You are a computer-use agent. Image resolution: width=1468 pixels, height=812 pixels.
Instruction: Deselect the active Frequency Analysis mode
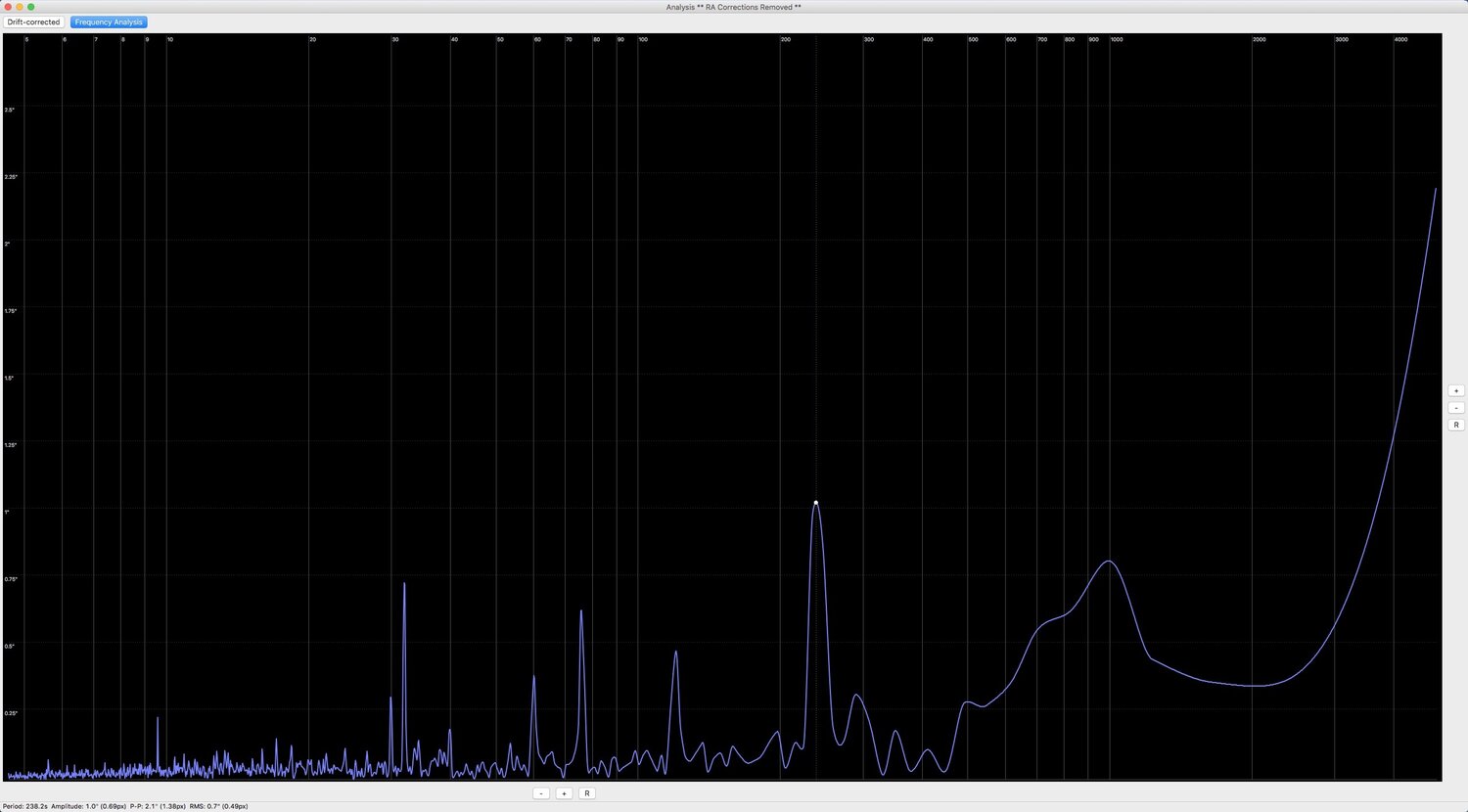coord(108,22)
